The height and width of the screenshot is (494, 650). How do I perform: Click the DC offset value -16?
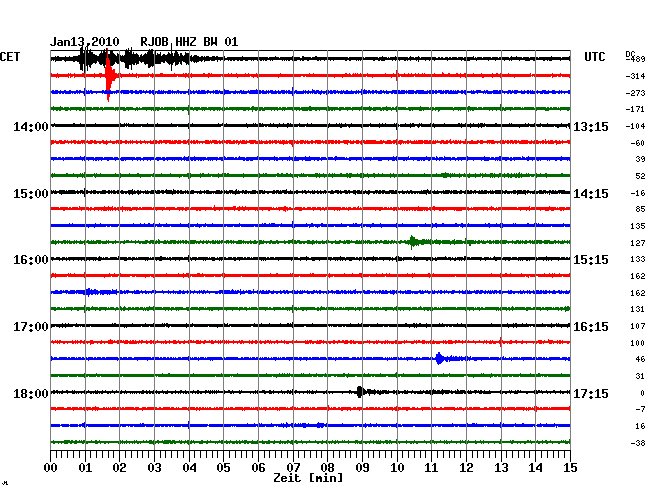click(638, 193)
